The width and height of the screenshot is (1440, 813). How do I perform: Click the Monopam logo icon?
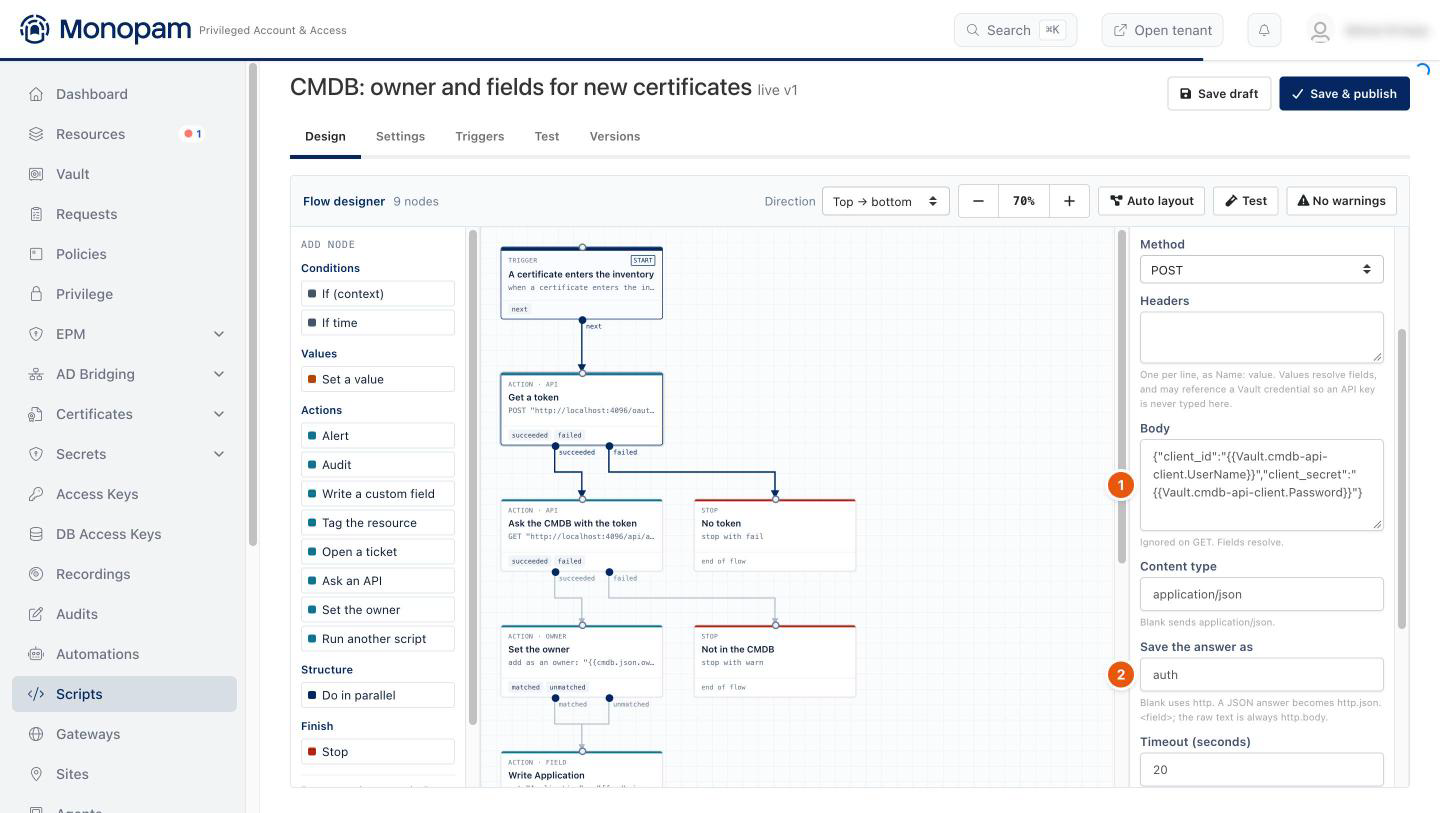click(34, 30)
